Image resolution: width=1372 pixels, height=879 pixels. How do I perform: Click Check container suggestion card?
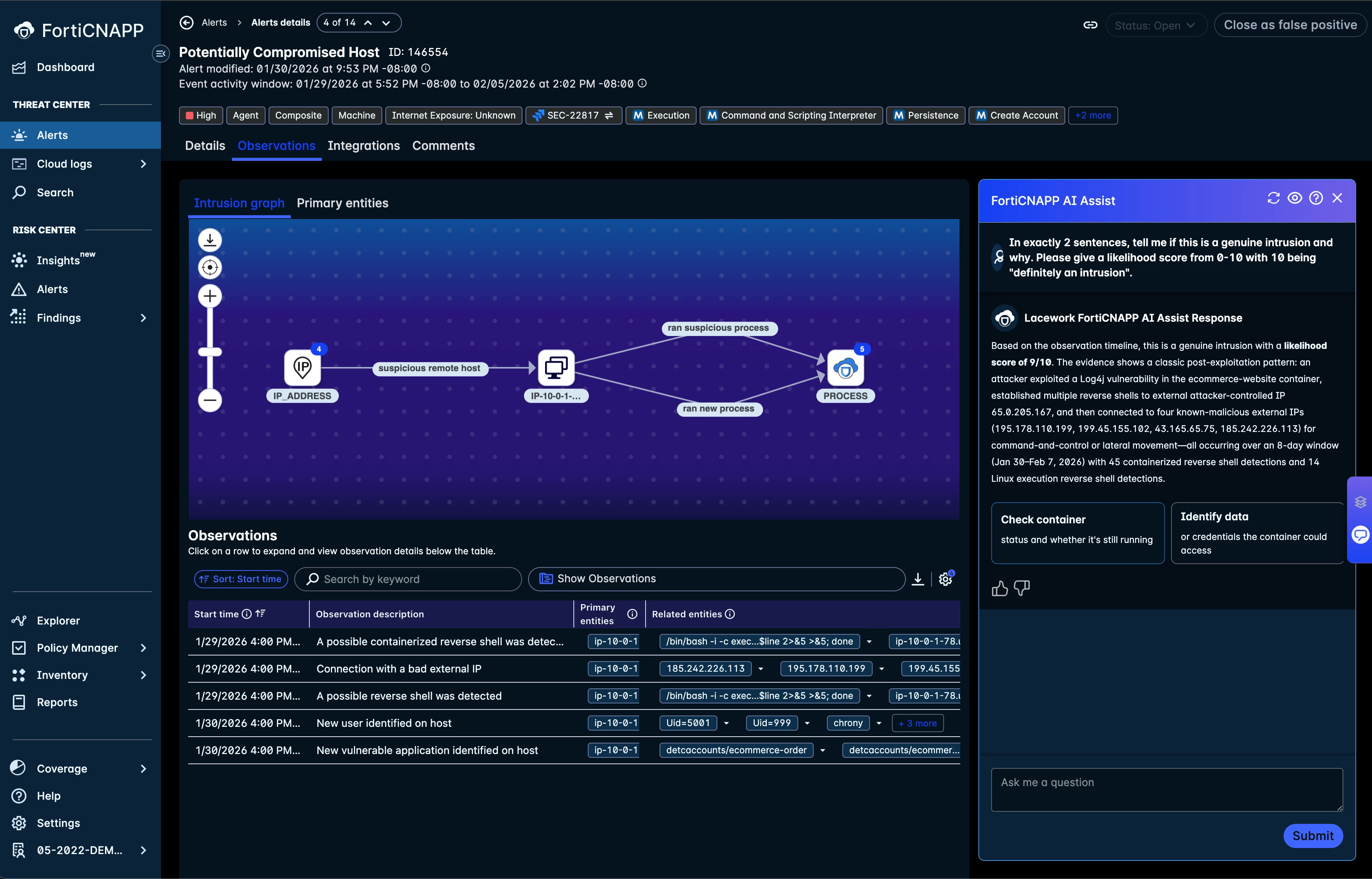(x=1077, y=532)
